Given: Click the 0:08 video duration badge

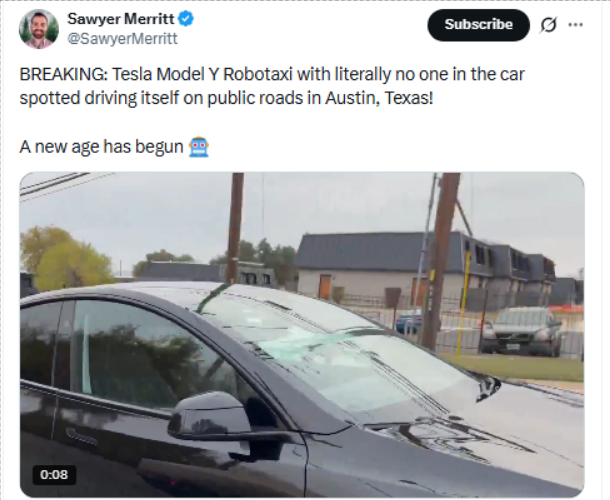Looking at the screenshot, I should [54, 475].
